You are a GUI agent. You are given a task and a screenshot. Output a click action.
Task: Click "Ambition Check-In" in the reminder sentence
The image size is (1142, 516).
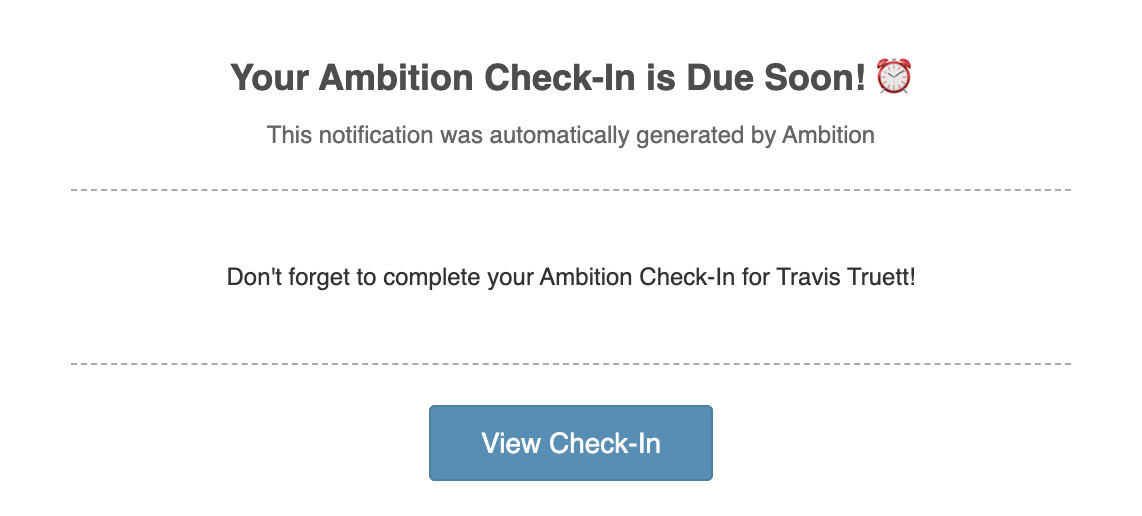tap(637, 276)
